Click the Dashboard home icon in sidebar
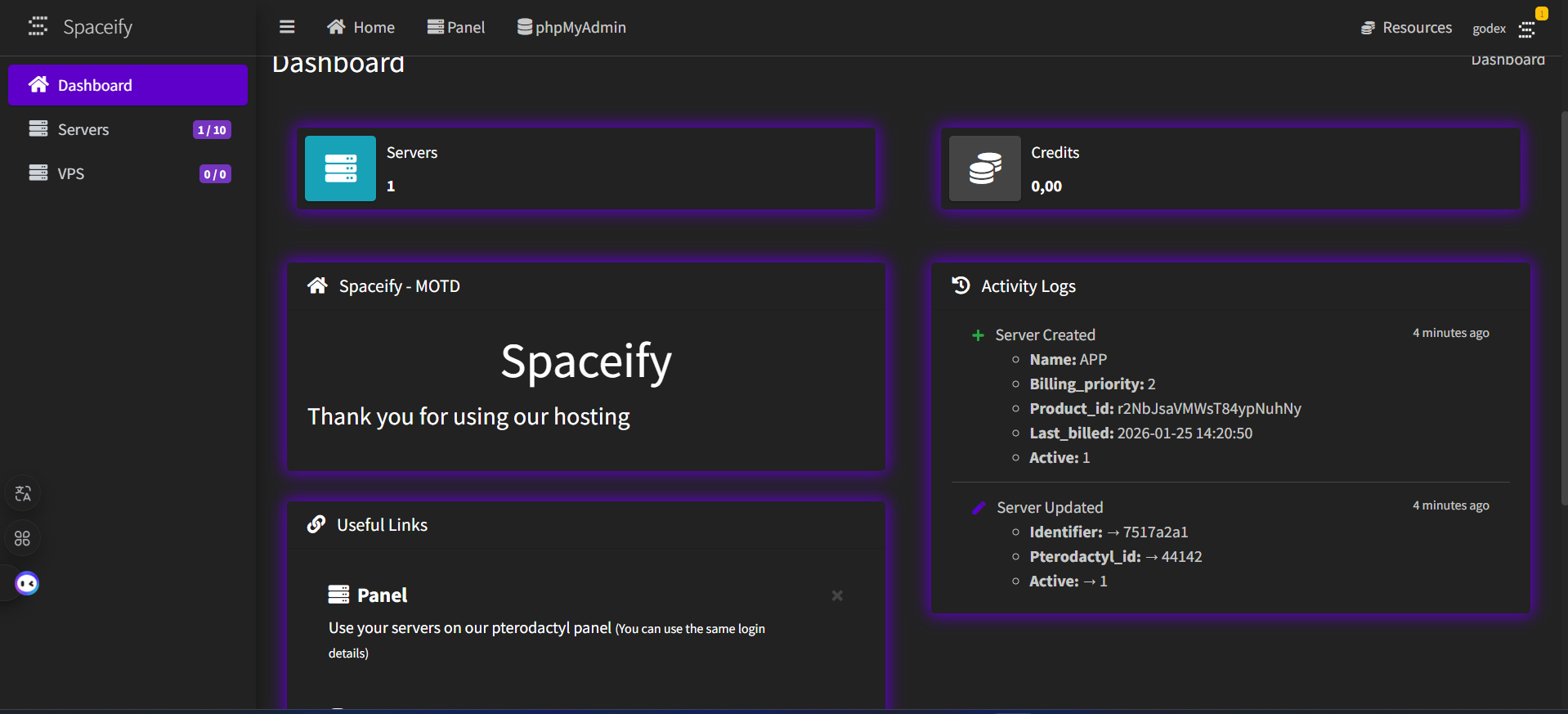 [x=38, y=84]
